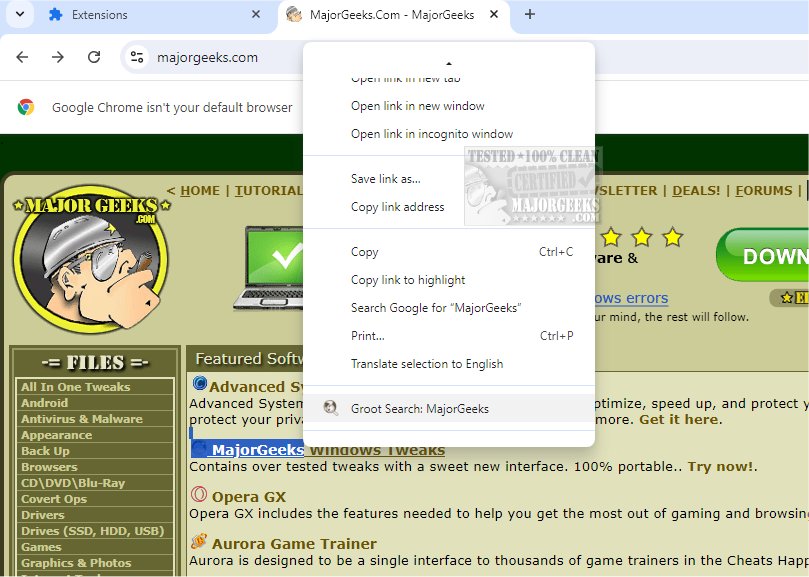Screen dimensions: 809x577
Task: Open the highlighted MajorGeeks link
Action: point(257,450)
